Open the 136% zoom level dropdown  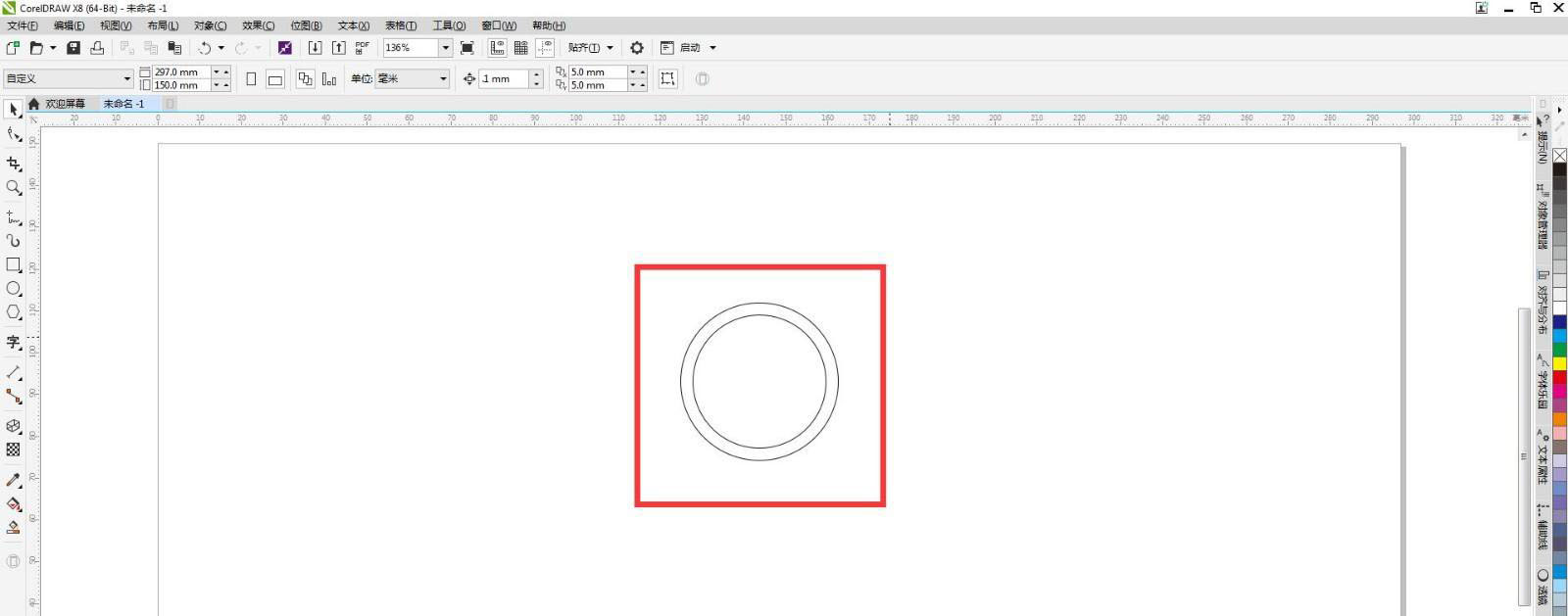click(445, 48)
